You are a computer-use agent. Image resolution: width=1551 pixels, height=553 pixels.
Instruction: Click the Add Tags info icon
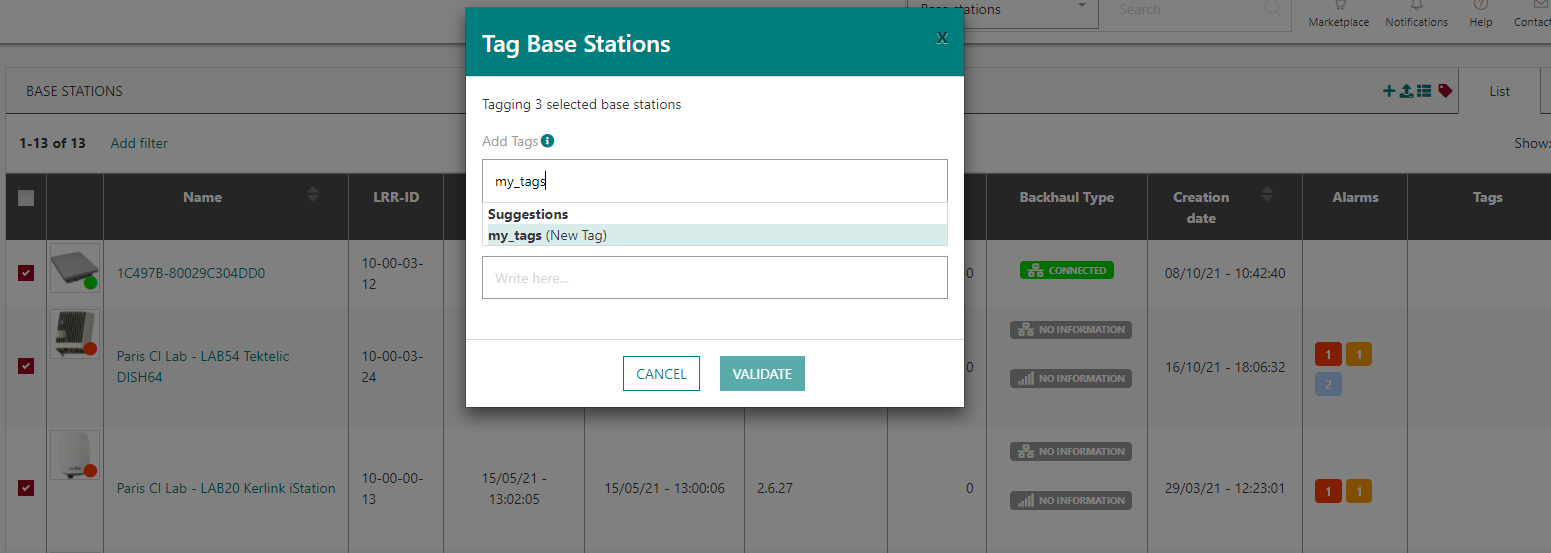[547, 141]
